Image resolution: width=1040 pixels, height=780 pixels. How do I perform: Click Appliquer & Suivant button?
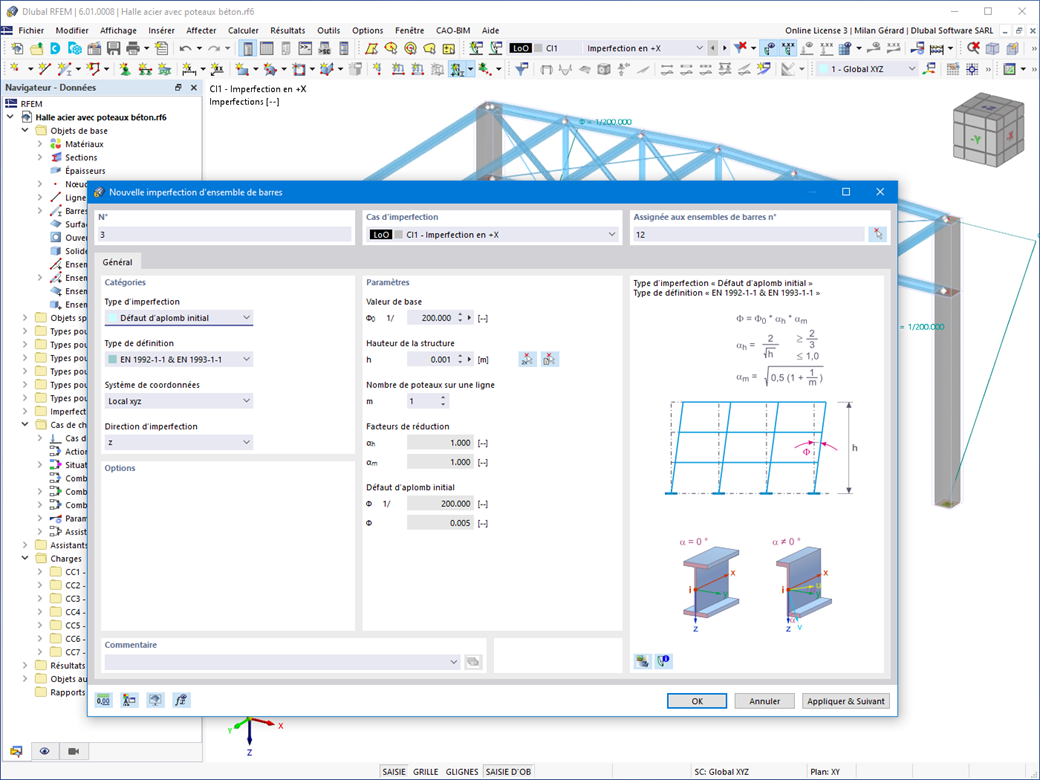846,701
